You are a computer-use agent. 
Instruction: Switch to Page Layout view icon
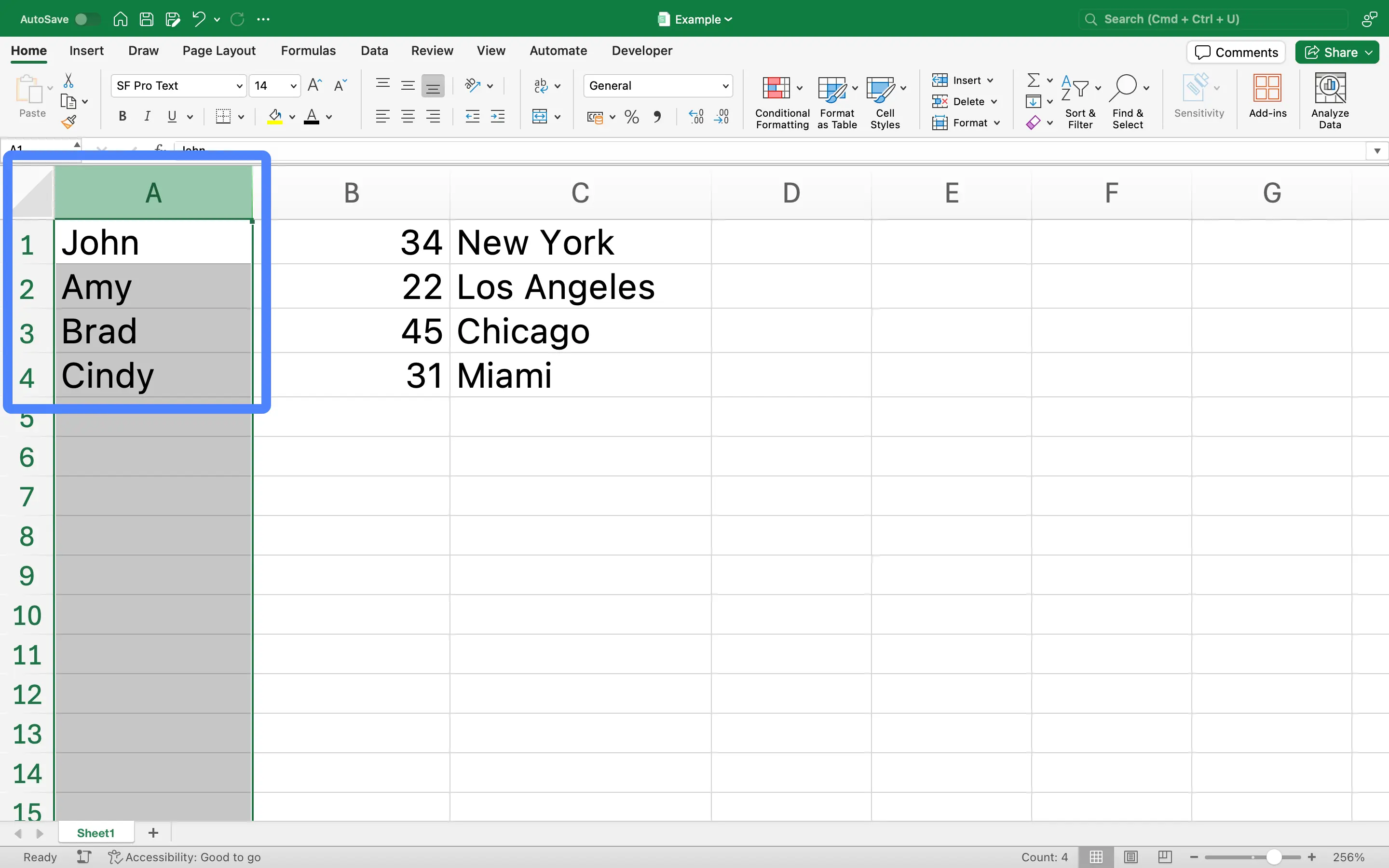click(1130, 857)
